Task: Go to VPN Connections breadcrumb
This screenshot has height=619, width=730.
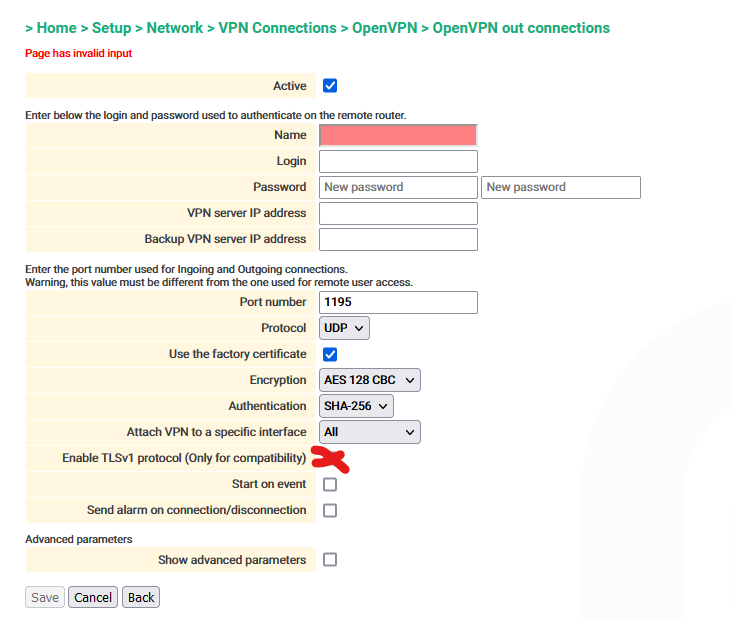Action: [x=275, y=28]
